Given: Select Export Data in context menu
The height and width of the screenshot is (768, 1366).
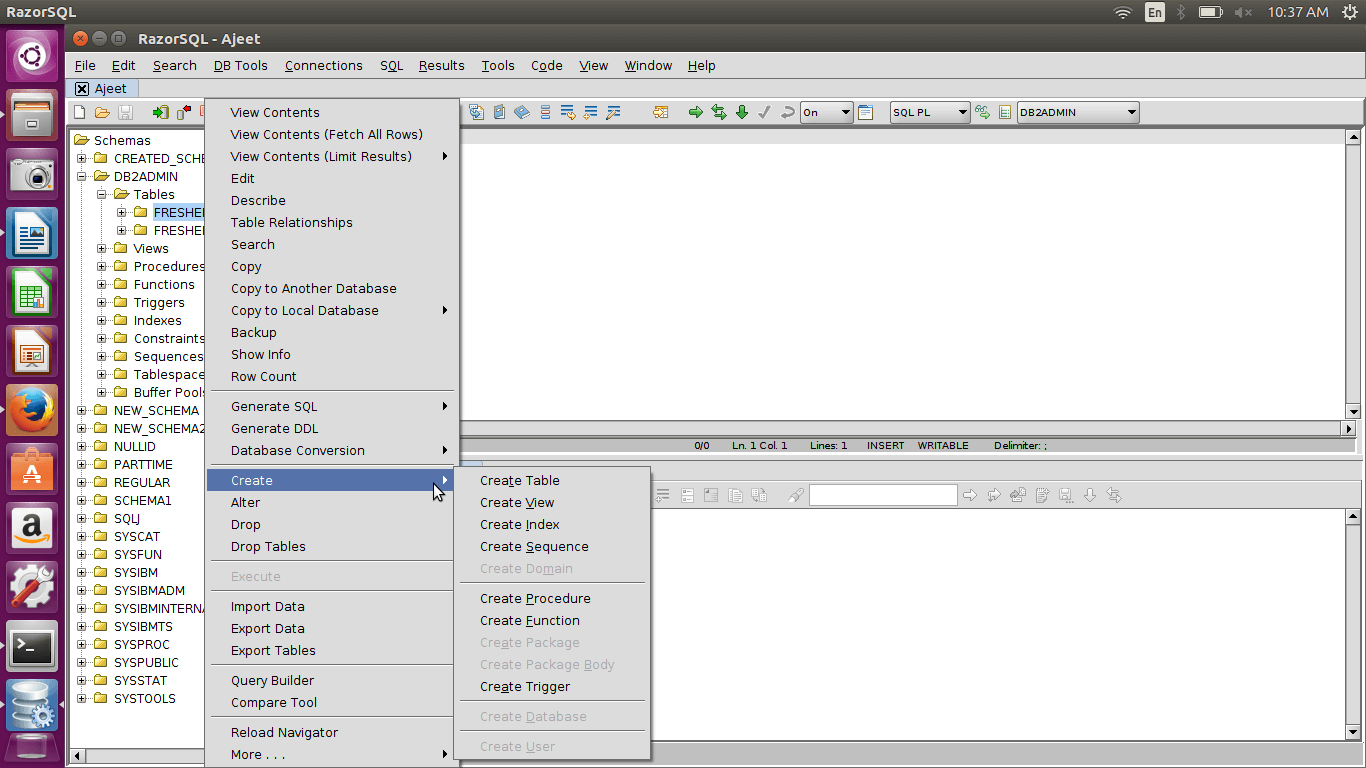Looking at the screenshot, I should [267, 629].
